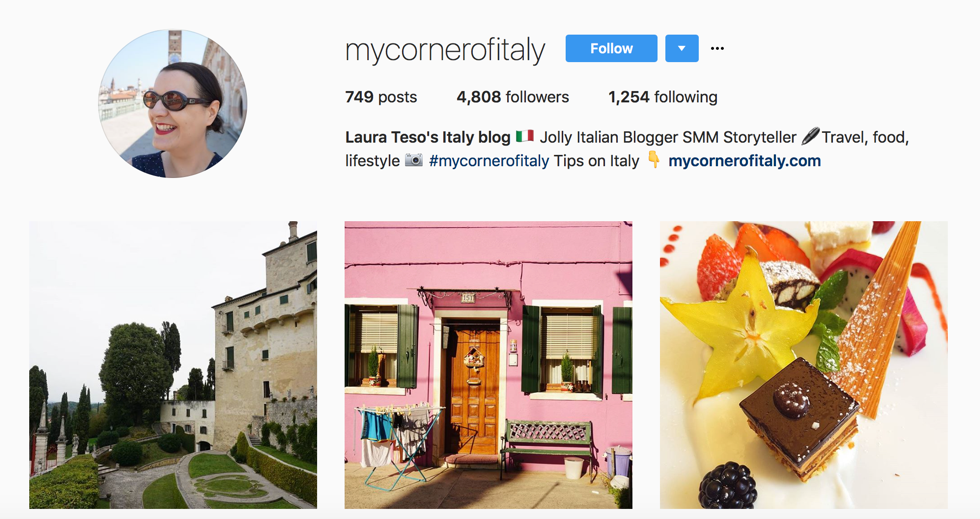Select the mycornerofitaly username heading
The image size is (980, 519).
pyautogui.click(x=445, y=50)
